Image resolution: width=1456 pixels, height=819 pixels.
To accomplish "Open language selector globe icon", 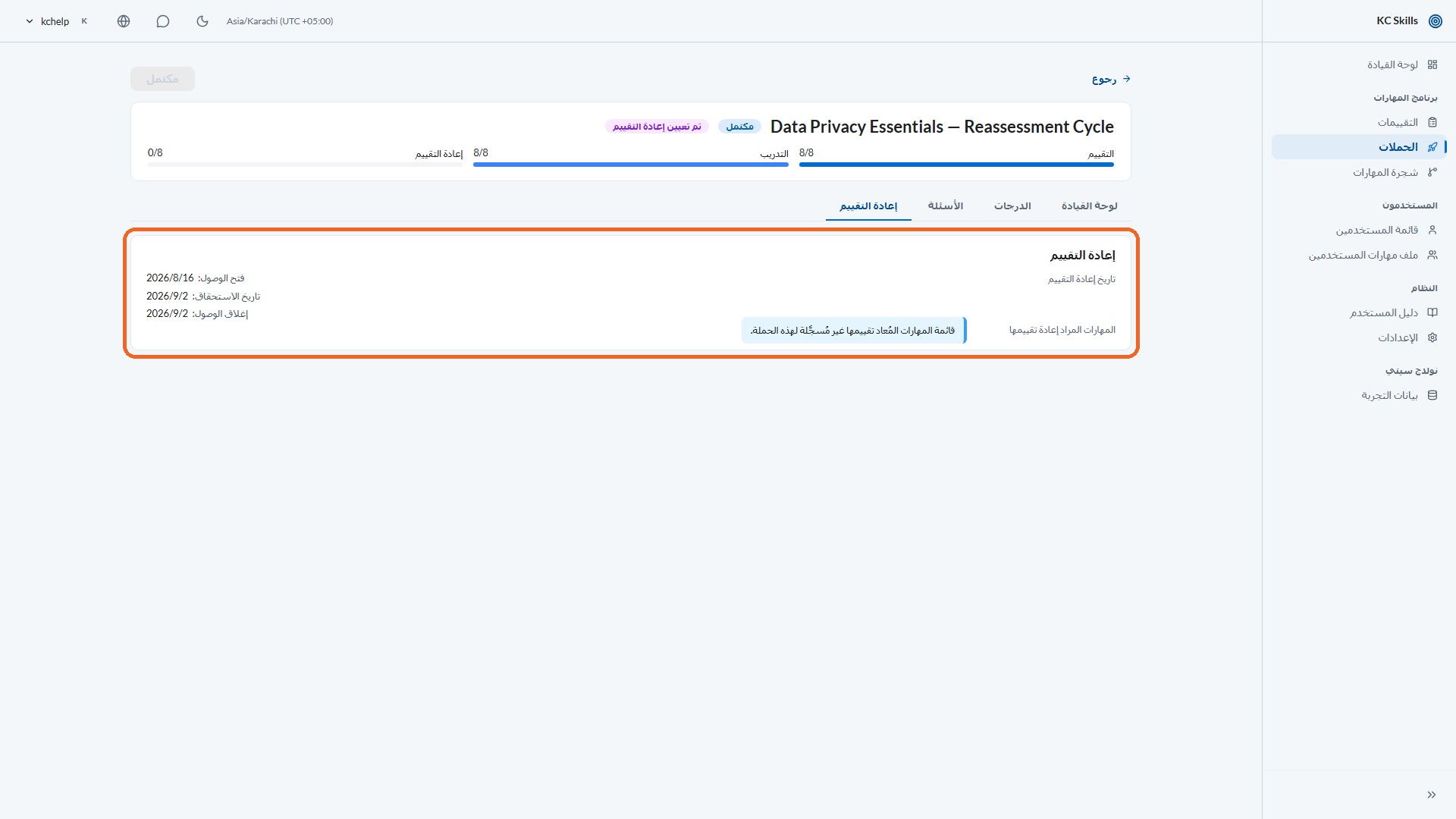I will click(124, 21).
